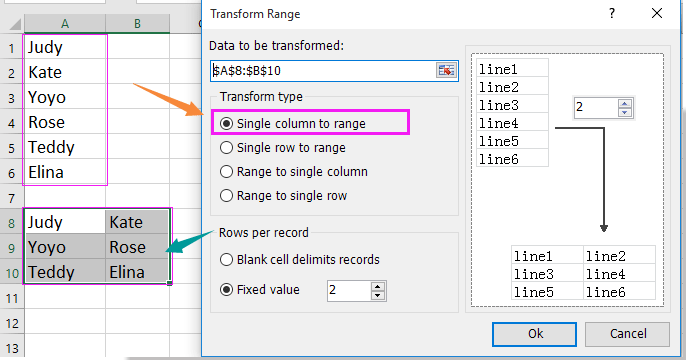Screen dimensions: 686x360
Task: Select row 11 header
Action: (12, 298)
